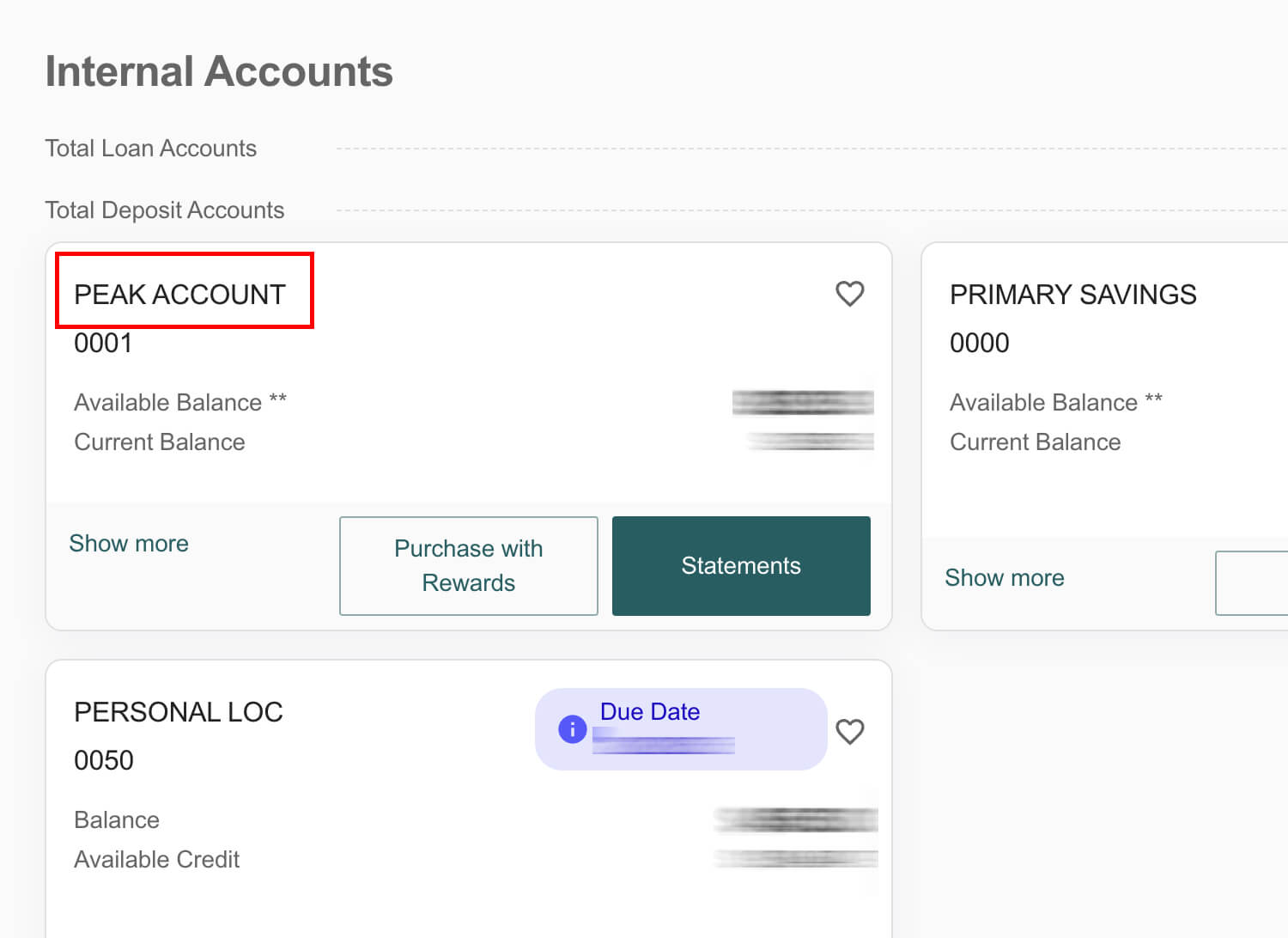Open the PEAK ACCOUNT details

pos(179,294)
